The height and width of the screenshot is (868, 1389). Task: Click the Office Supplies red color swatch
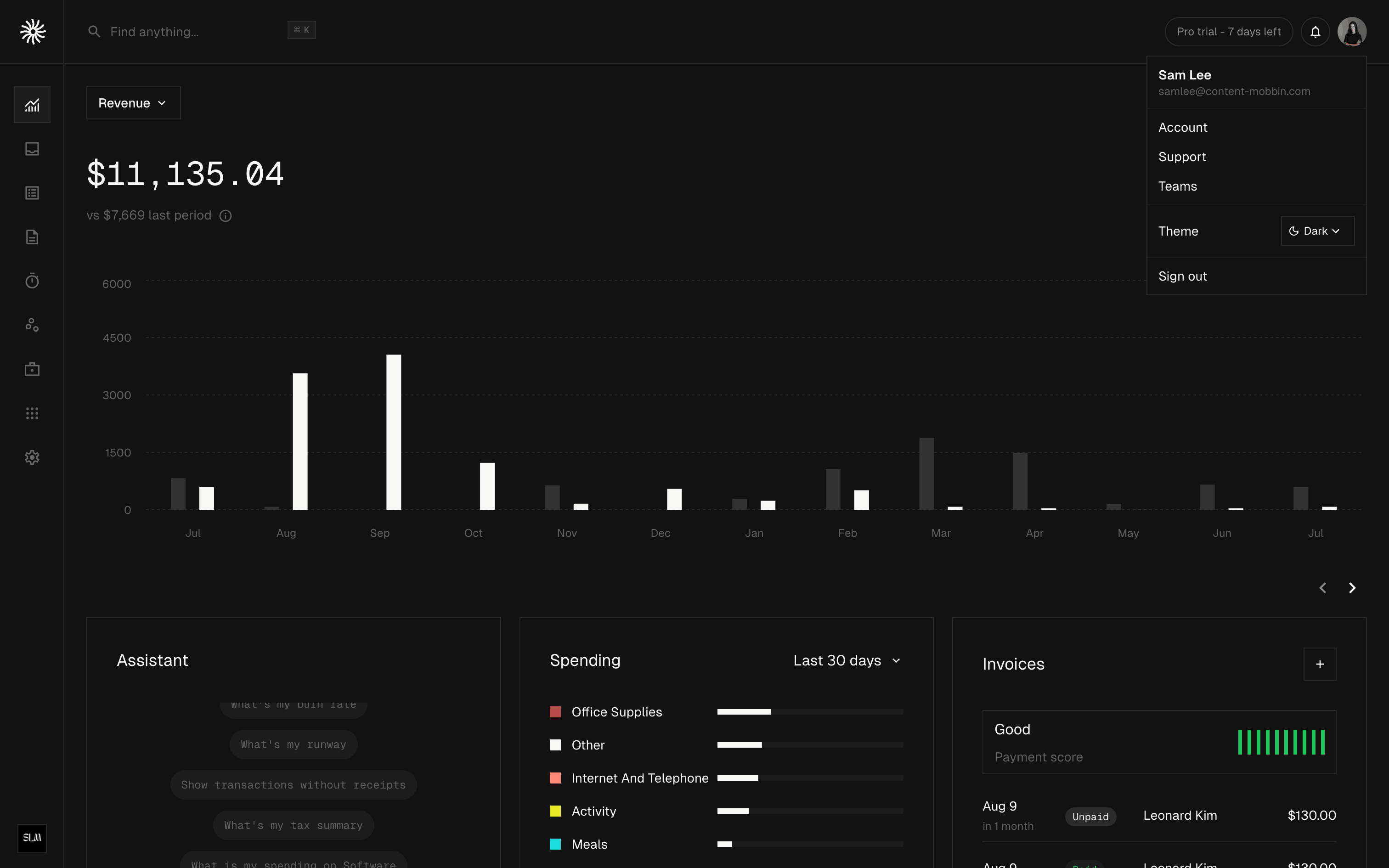coord(555,712)
